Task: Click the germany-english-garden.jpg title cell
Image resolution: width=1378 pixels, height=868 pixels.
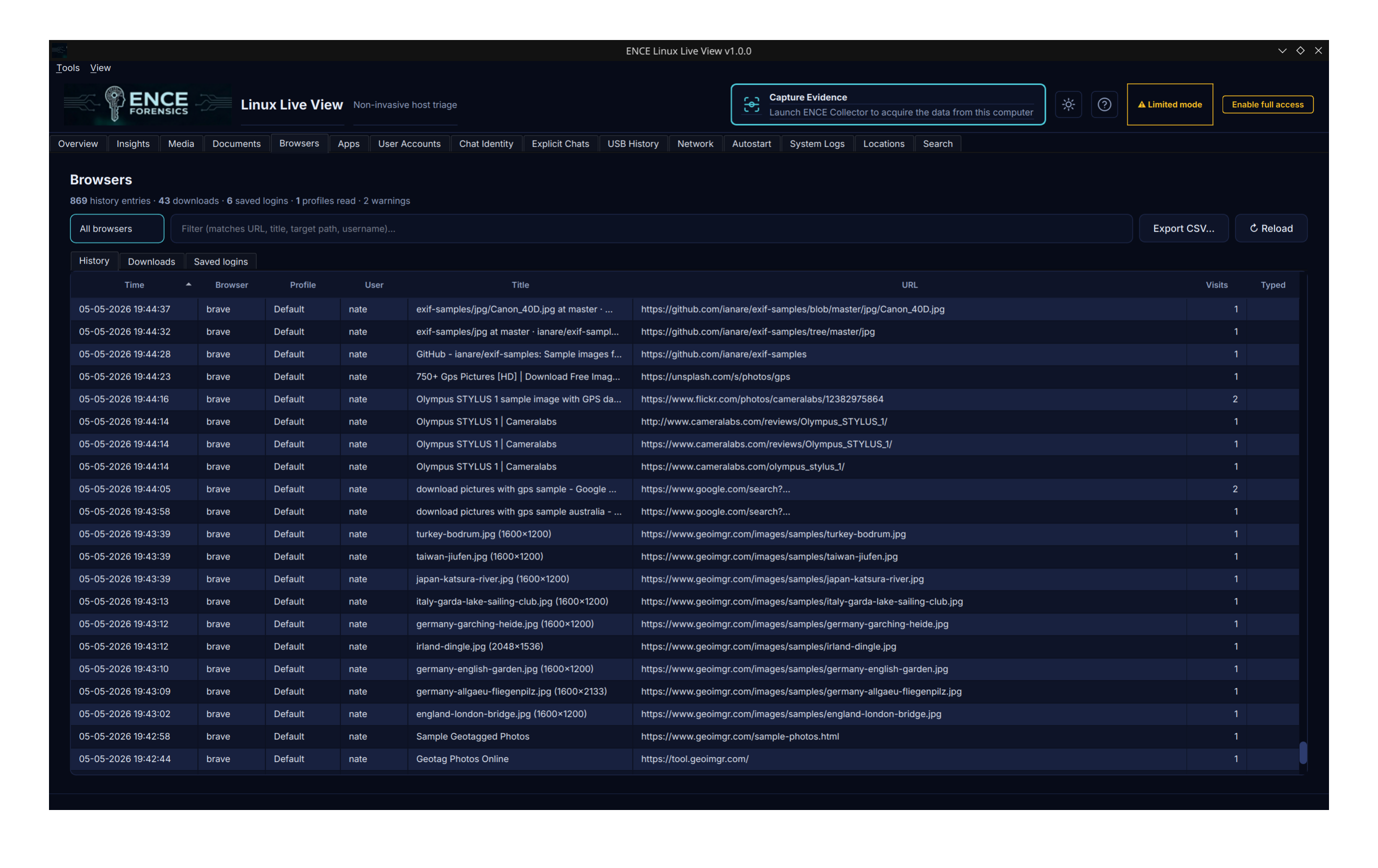Action: 519,669
